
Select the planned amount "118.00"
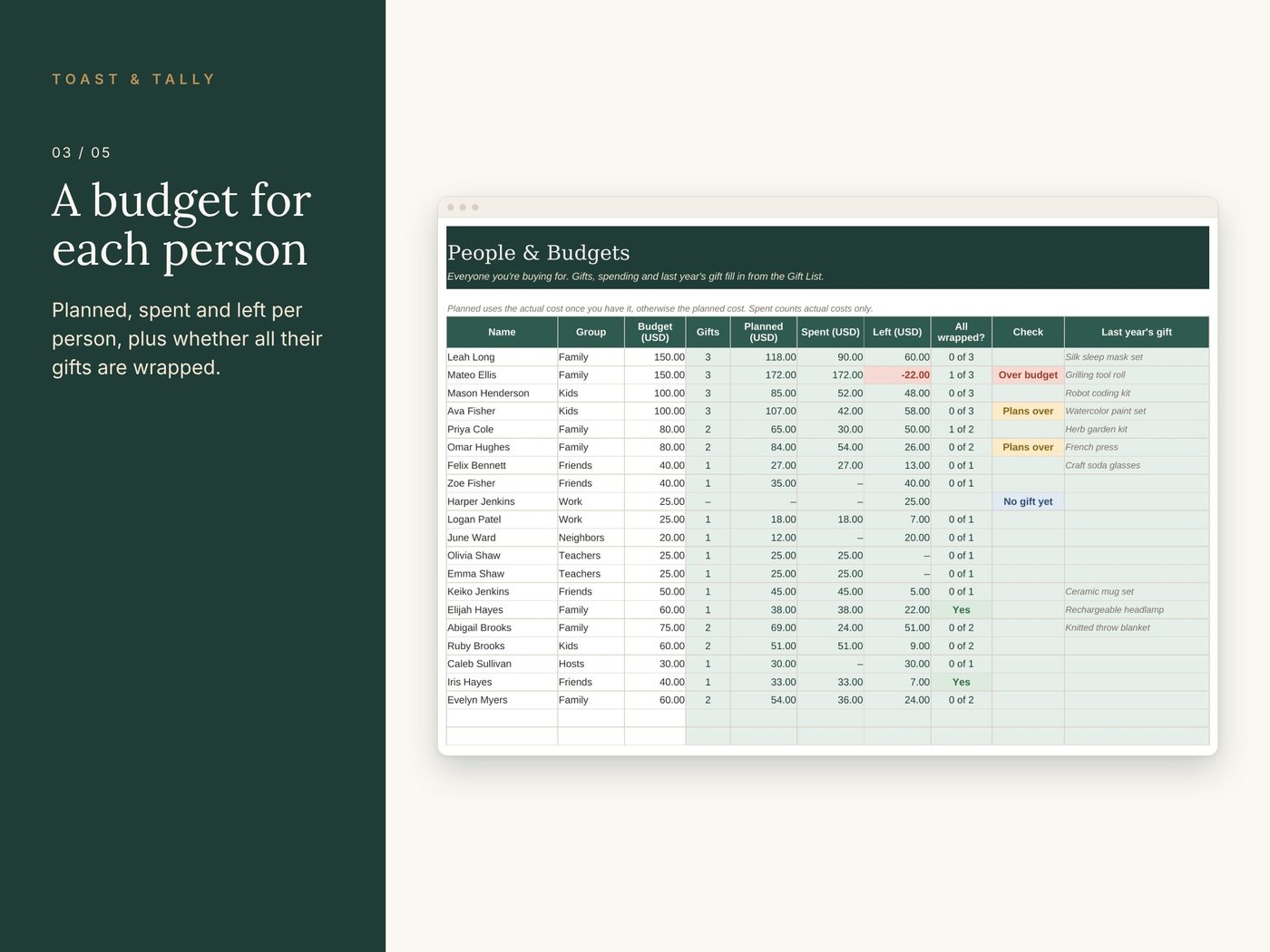pos(764,357)
